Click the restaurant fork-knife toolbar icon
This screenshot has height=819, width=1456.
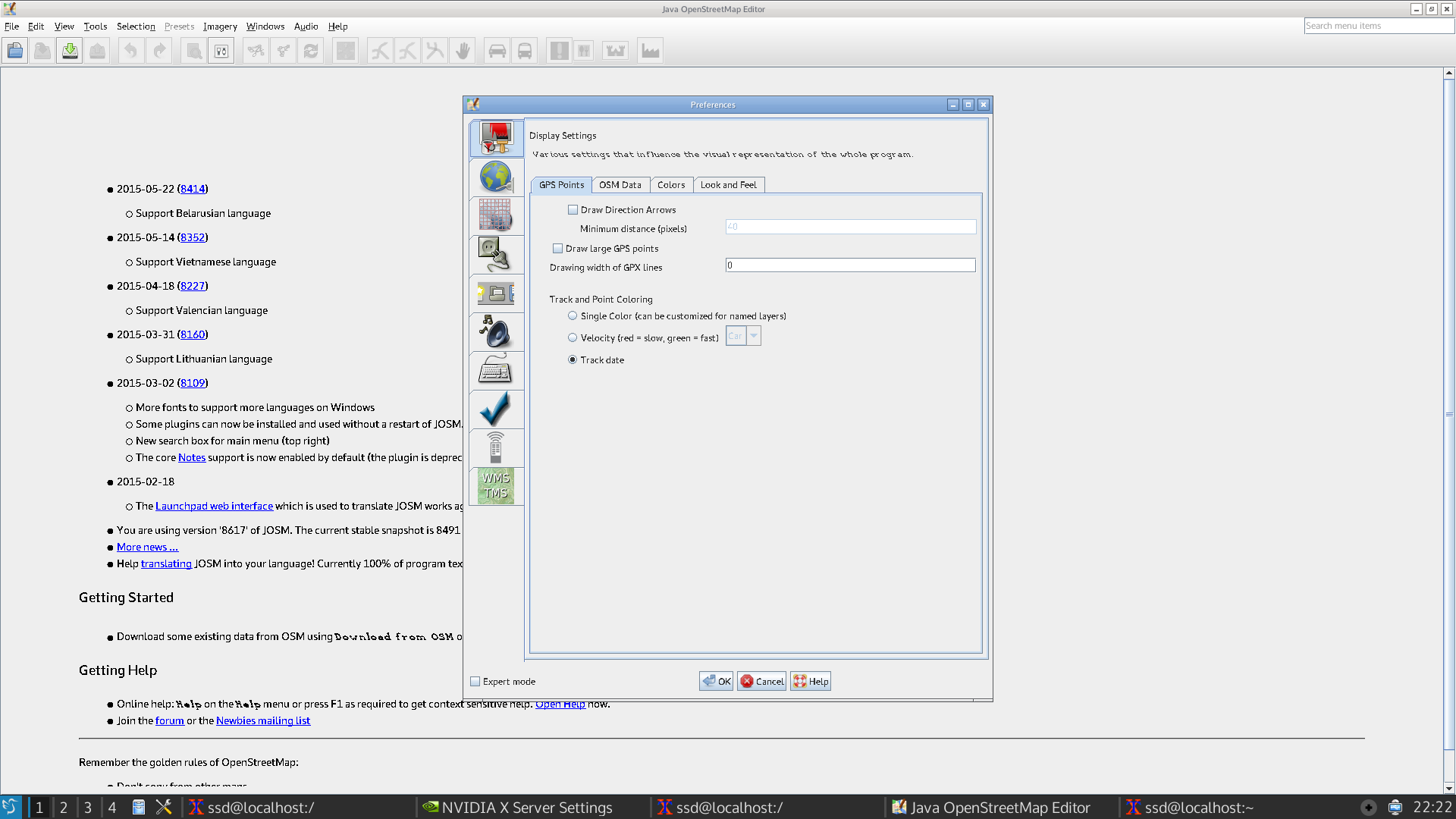(x=584, y=51)
